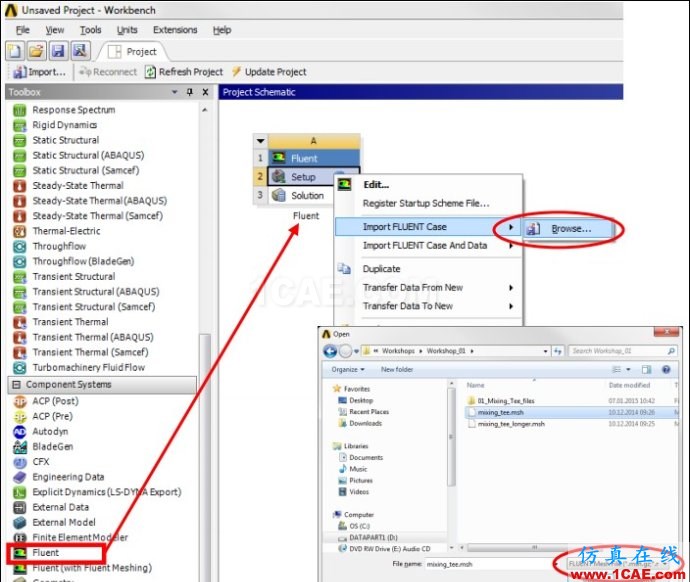
Task: Open the system A dropdown arrow
Action: (x=261, y=141)
